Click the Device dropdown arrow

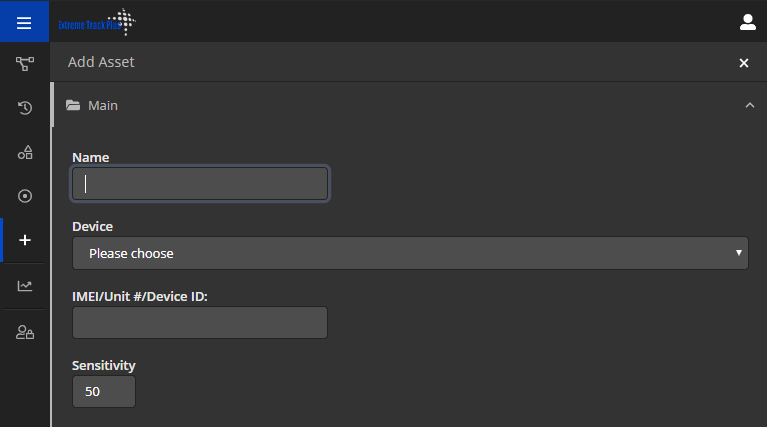coord(739,253)
